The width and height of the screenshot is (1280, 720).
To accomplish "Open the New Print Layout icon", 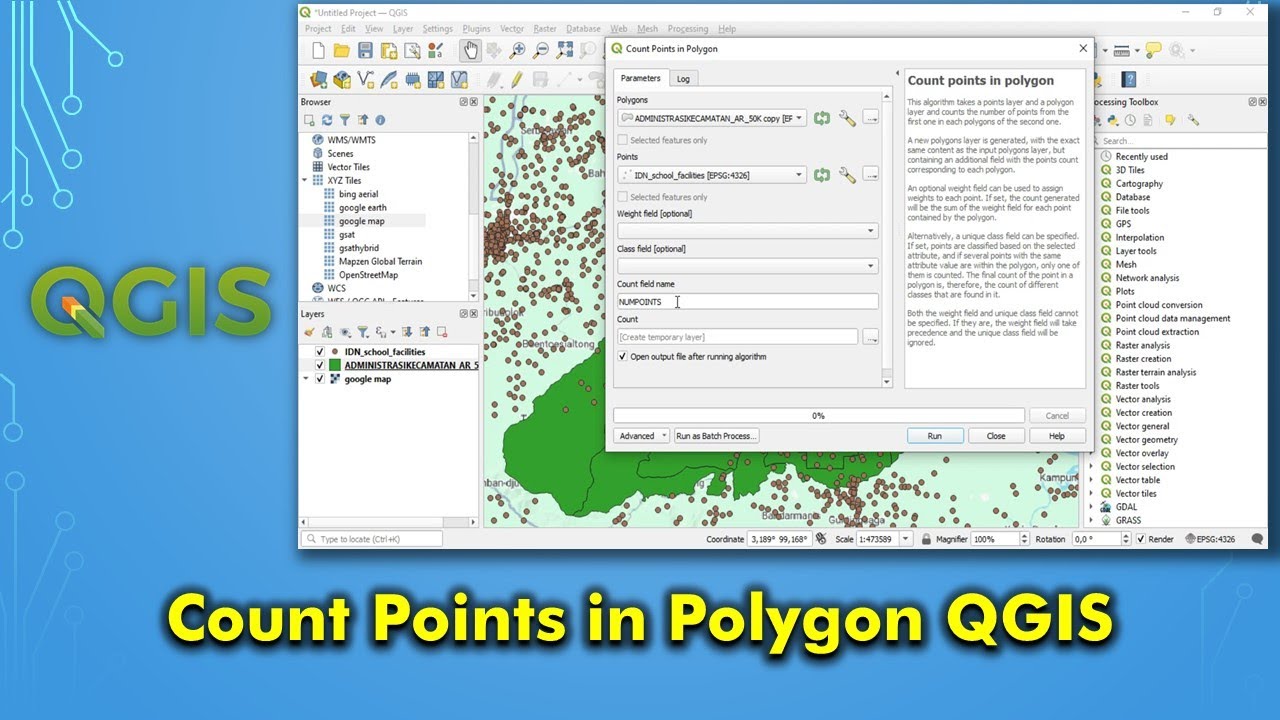I will pyautogui.click(x=388, y=50).
